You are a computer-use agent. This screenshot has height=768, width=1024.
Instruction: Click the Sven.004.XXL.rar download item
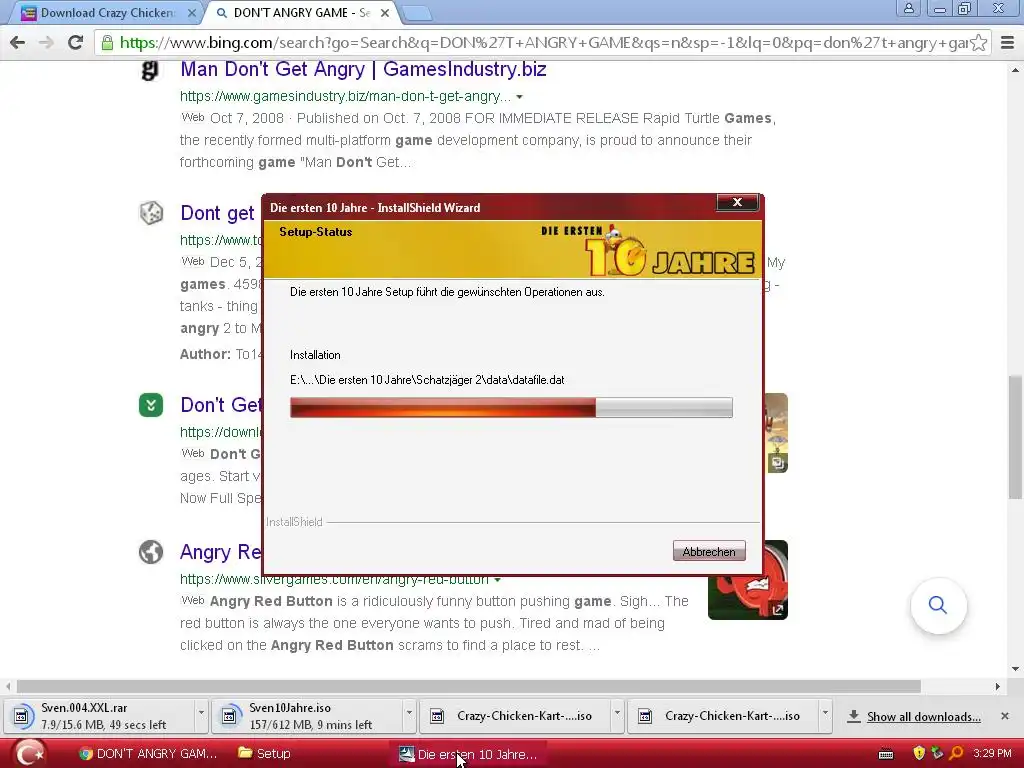click(99, 716)
